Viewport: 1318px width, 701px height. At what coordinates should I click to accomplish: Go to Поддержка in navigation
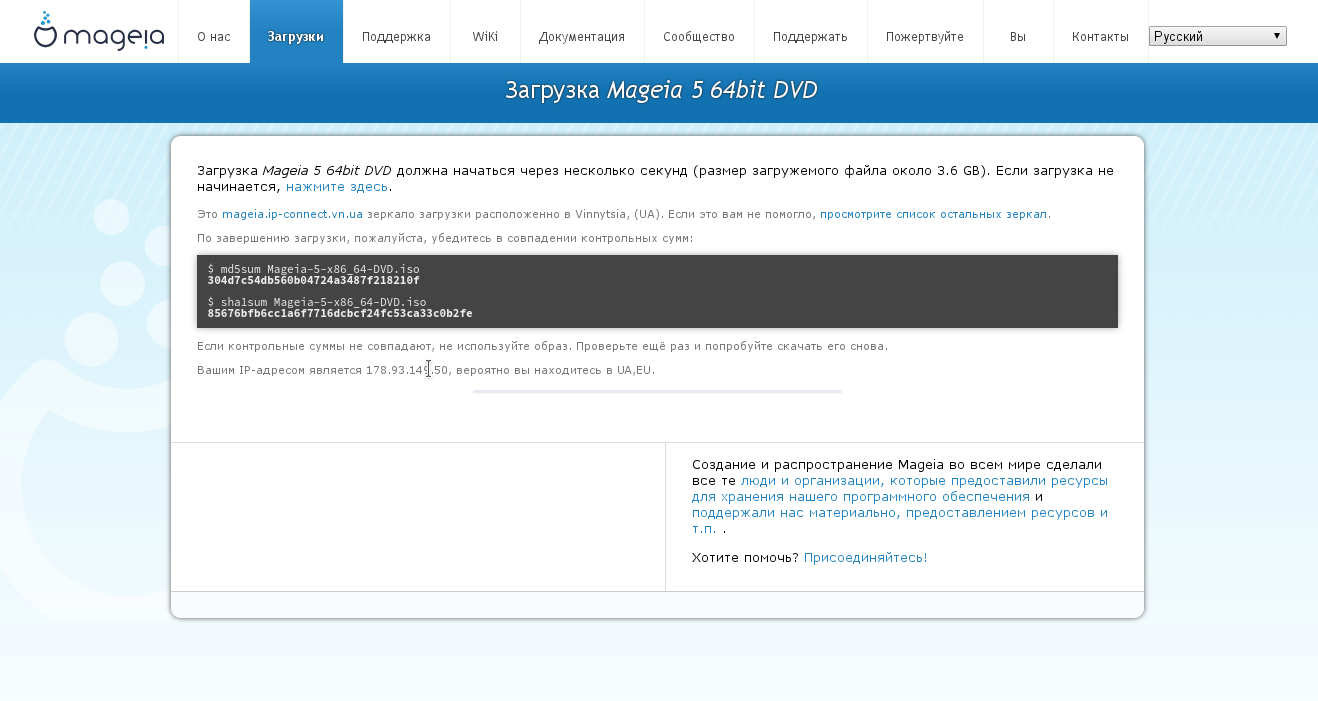pyautogui.click(x=396, y=37)
